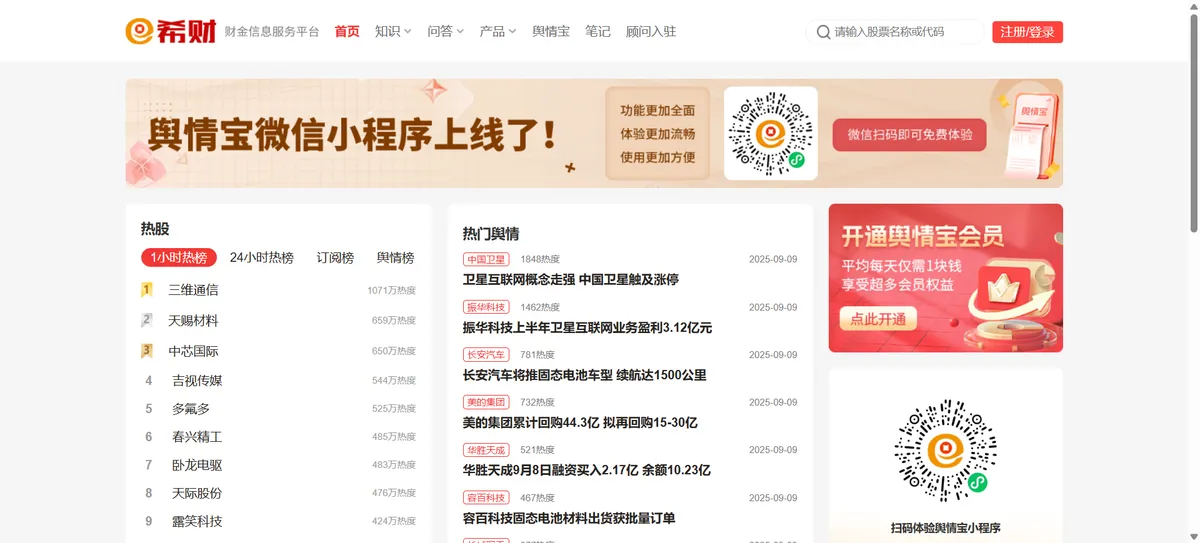Expand the 产品 dropdown menu
The width and height of the screenshot is (1200, 543).
pyautogui.click(x=497, y=31)
